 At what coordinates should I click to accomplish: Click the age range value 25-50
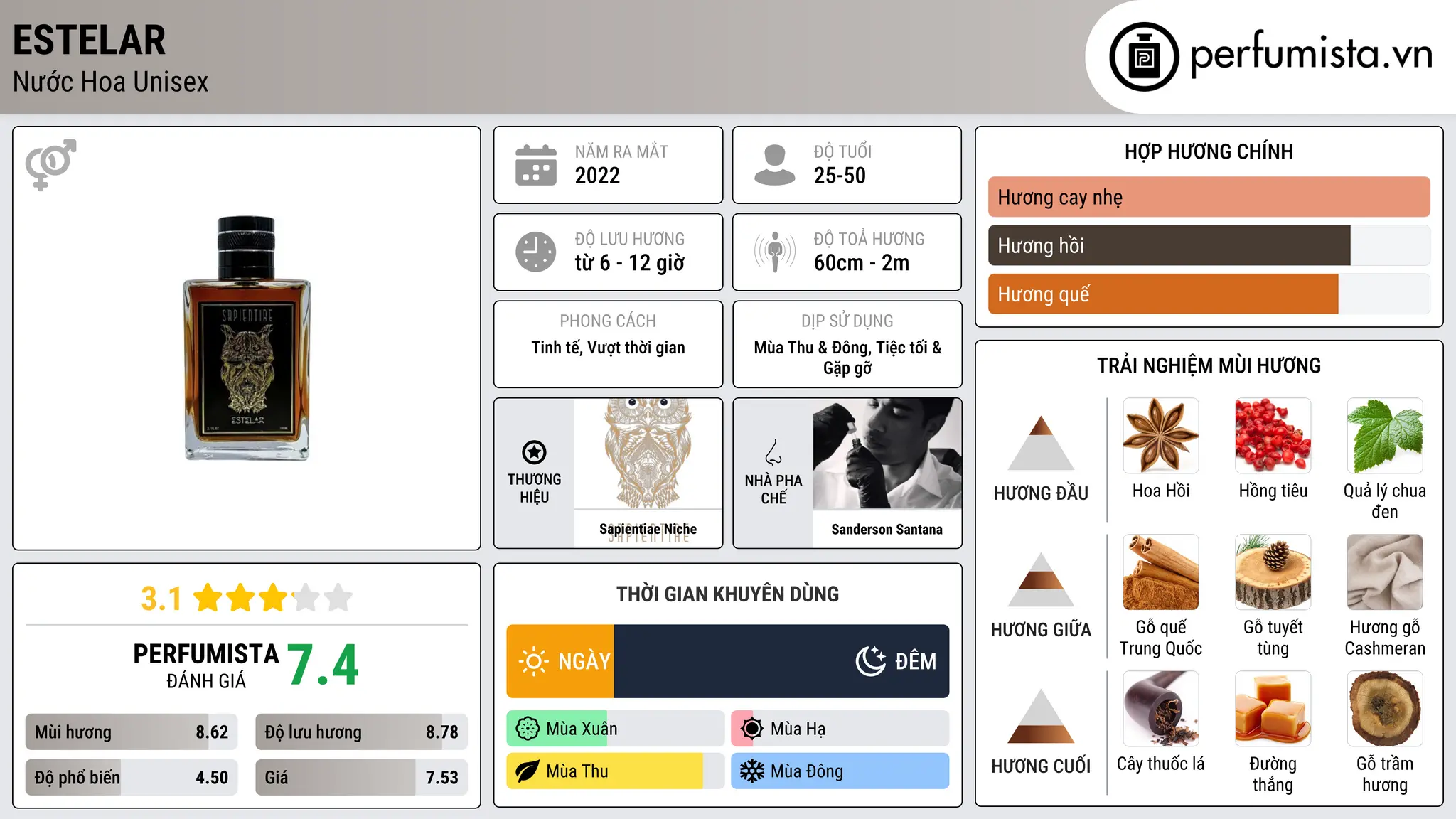pos(840,176)
